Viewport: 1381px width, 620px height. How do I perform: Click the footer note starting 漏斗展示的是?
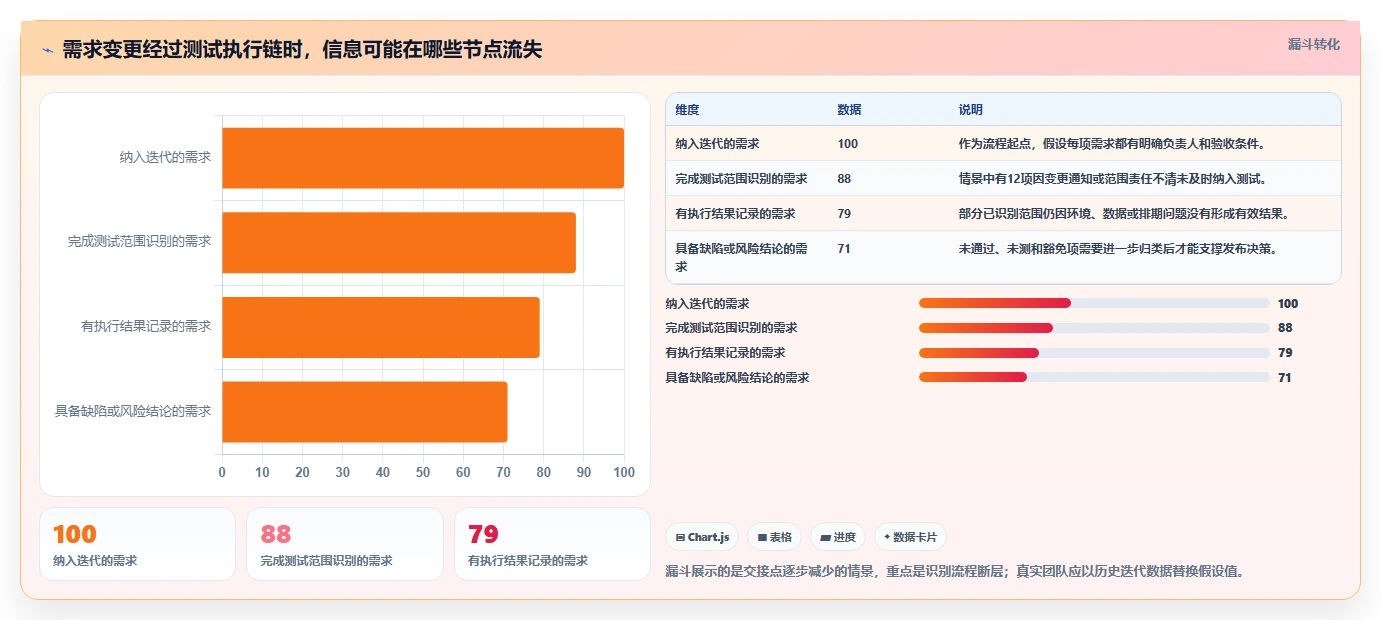(955, 572)
